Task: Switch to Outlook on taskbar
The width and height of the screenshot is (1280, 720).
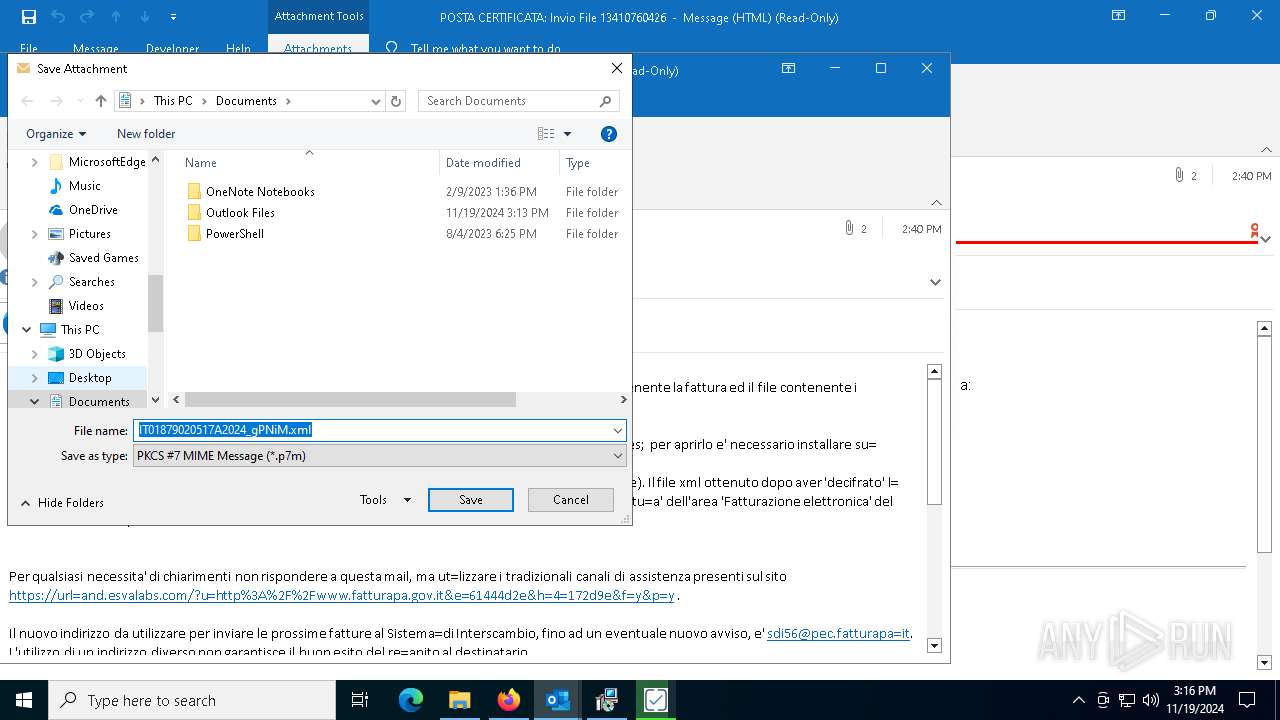Action: (x=558, y=700)
